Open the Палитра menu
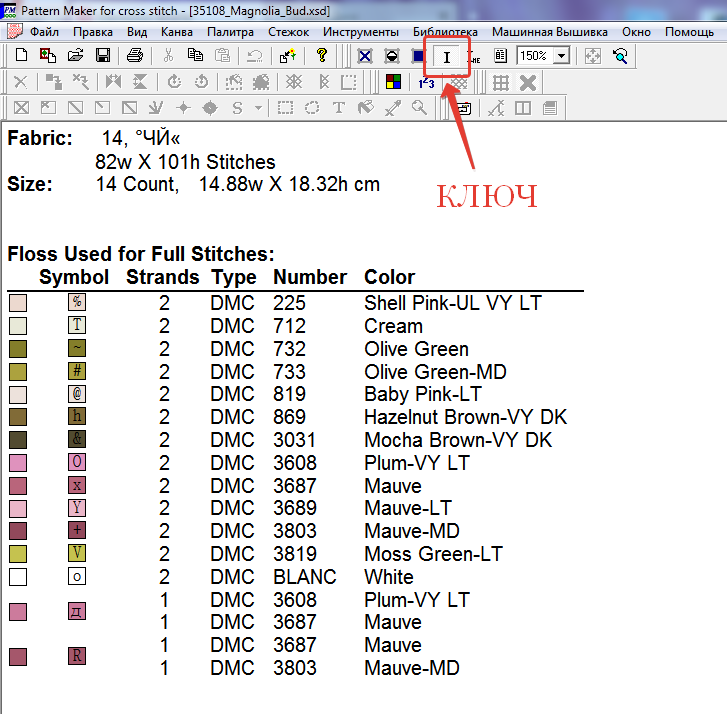 (230, 32)
